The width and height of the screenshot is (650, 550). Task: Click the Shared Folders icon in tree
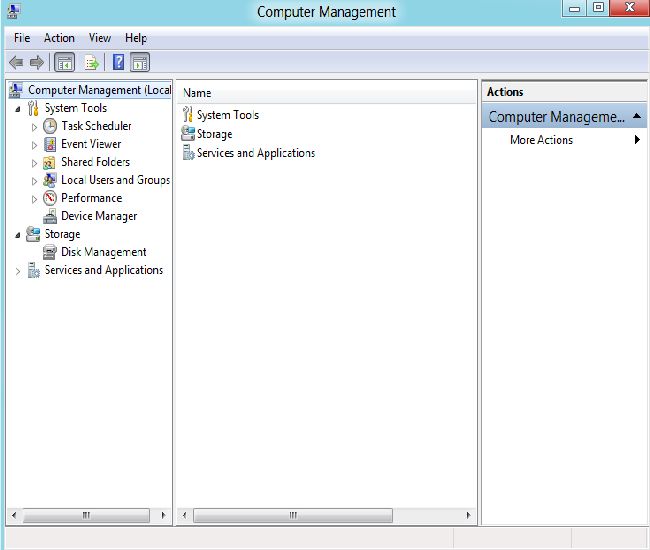(49, 162)
